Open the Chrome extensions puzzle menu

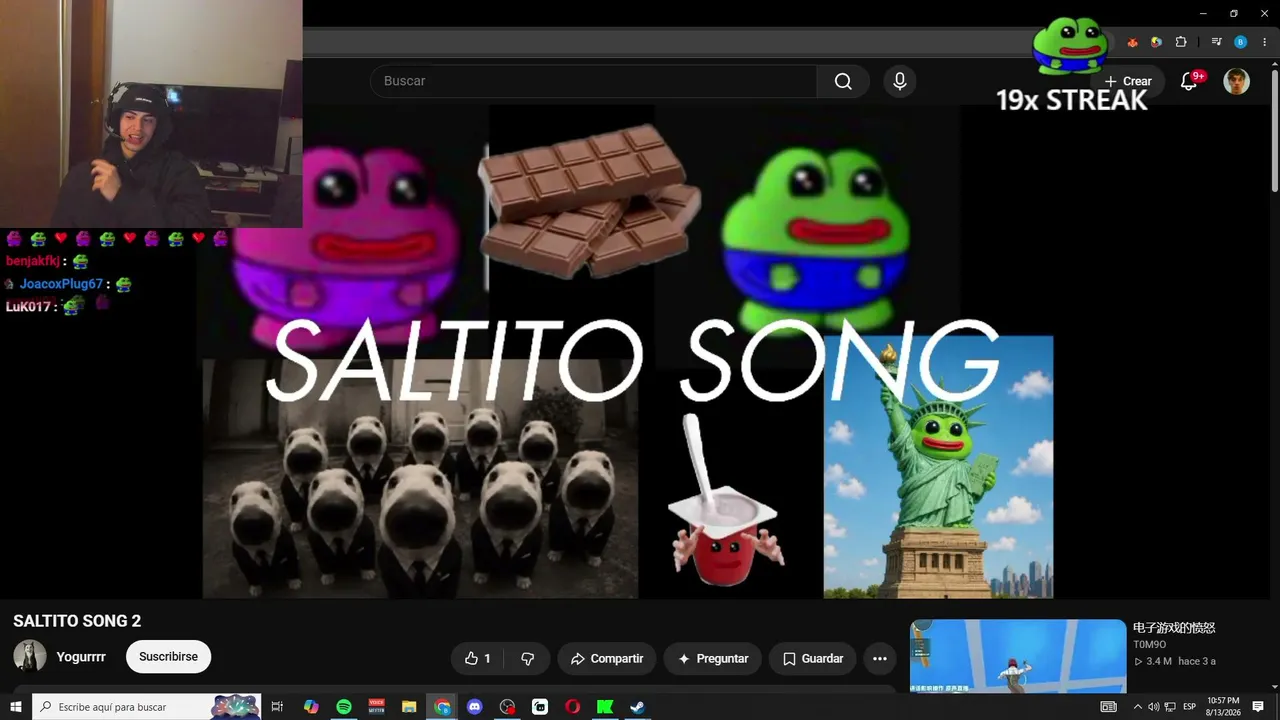pos(1181,42)
